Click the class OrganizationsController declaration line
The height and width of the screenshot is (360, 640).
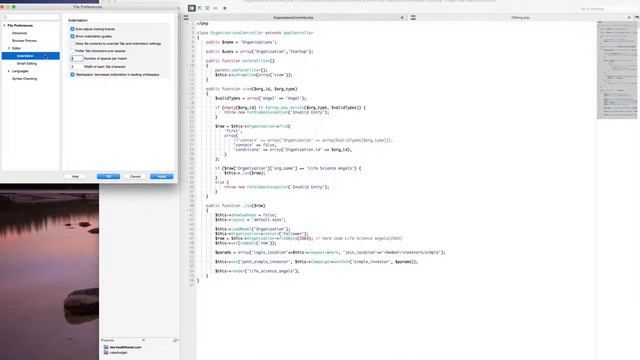[x=255, y=33]
